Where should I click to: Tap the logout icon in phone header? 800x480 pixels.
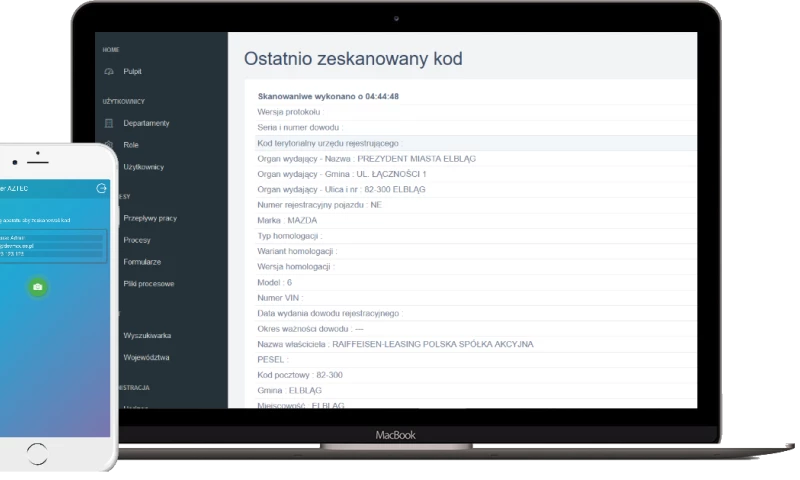[101, 188]
